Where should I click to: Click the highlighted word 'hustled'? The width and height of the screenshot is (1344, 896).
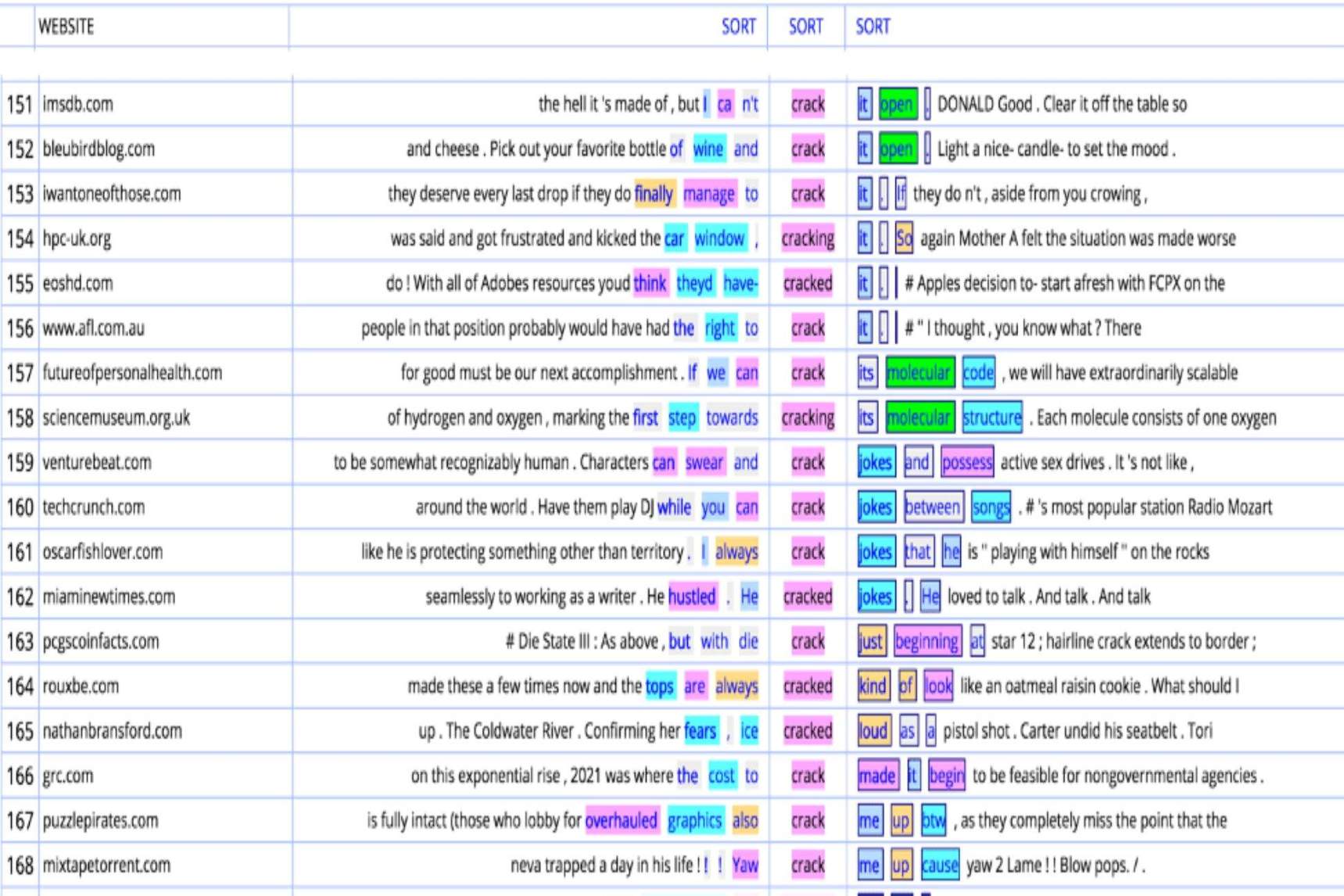[691, 597]
